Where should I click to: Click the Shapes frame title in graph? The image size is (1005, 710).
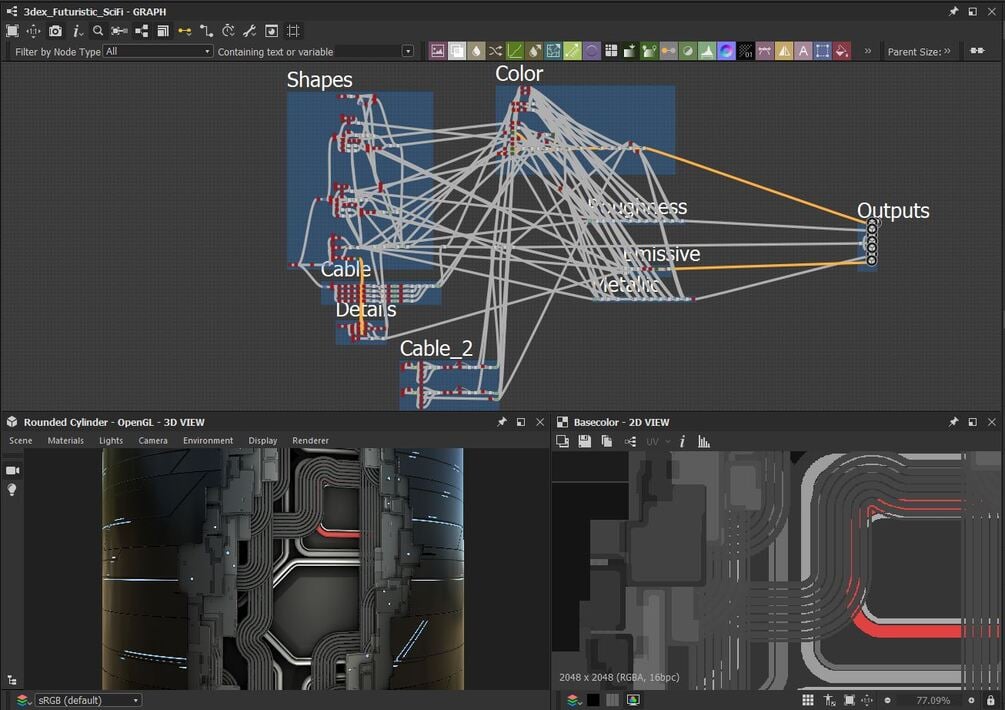point(319,80)
